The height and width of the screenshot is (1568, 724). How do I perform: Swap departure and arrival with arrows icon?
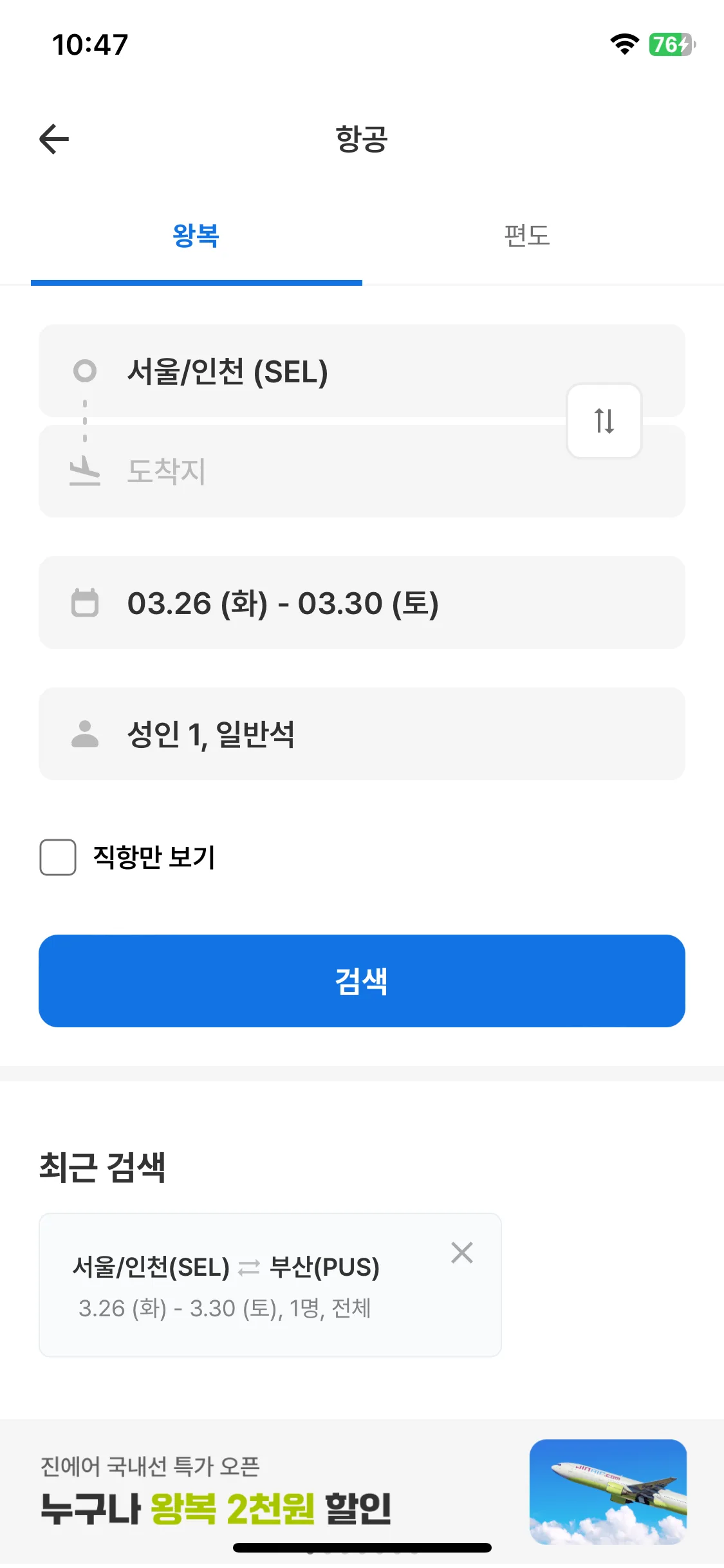[x=604, y=421]
